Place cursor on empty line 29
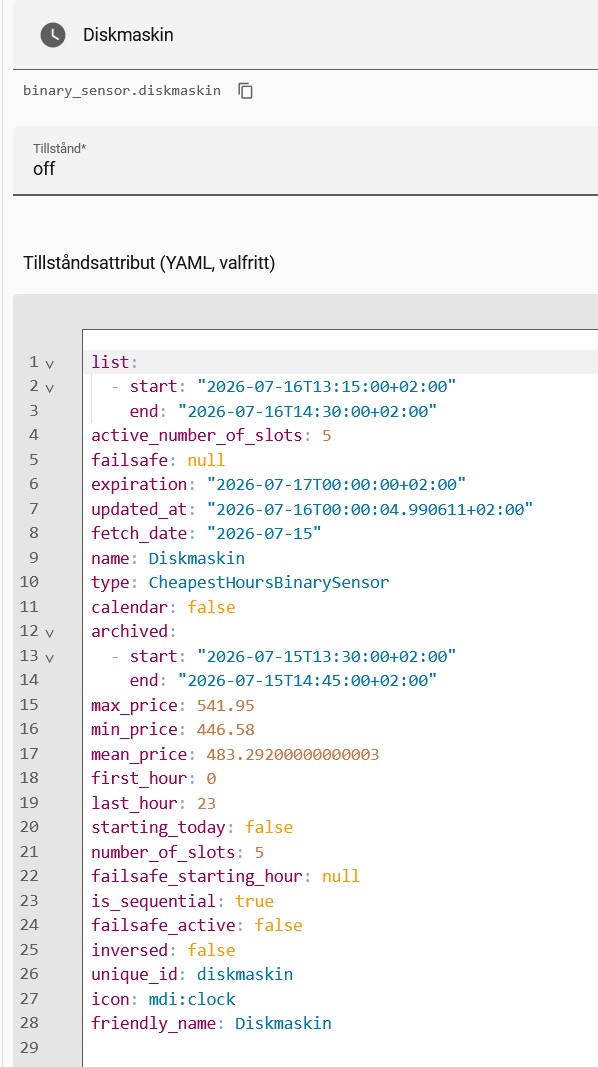The height and width of the screenshot is (1067, 598). coord(340,1047)
